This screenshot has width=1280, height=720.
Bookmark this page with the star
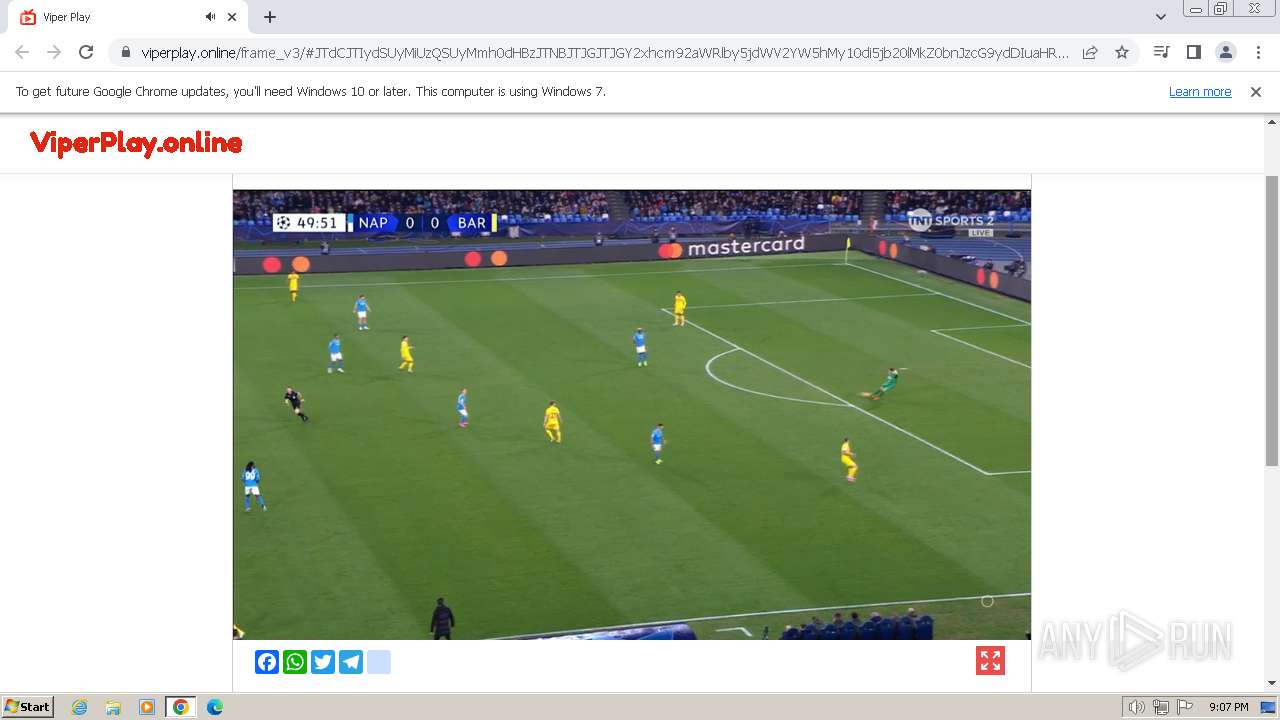(x=1122, y=52)
